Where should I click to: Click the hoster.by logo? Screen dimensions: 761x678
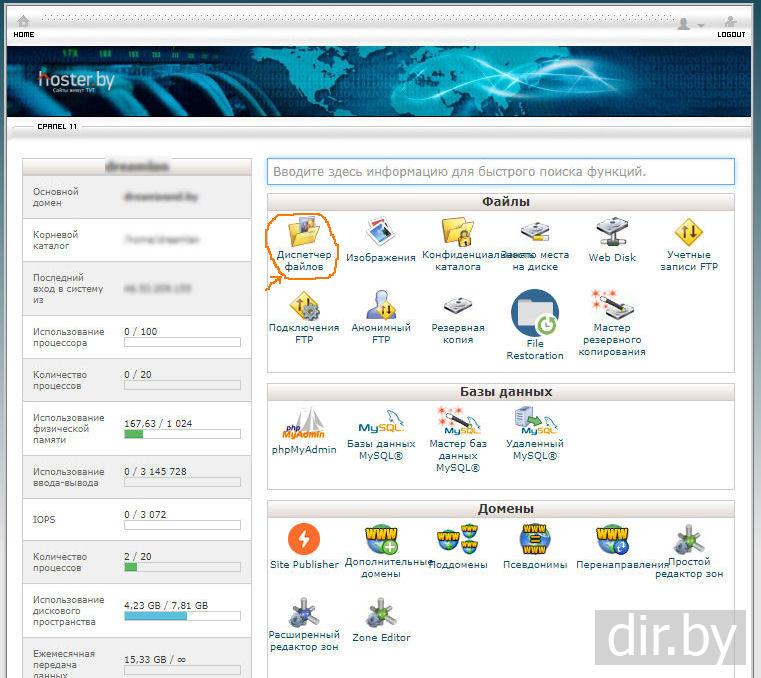click(x=76, y=81)
